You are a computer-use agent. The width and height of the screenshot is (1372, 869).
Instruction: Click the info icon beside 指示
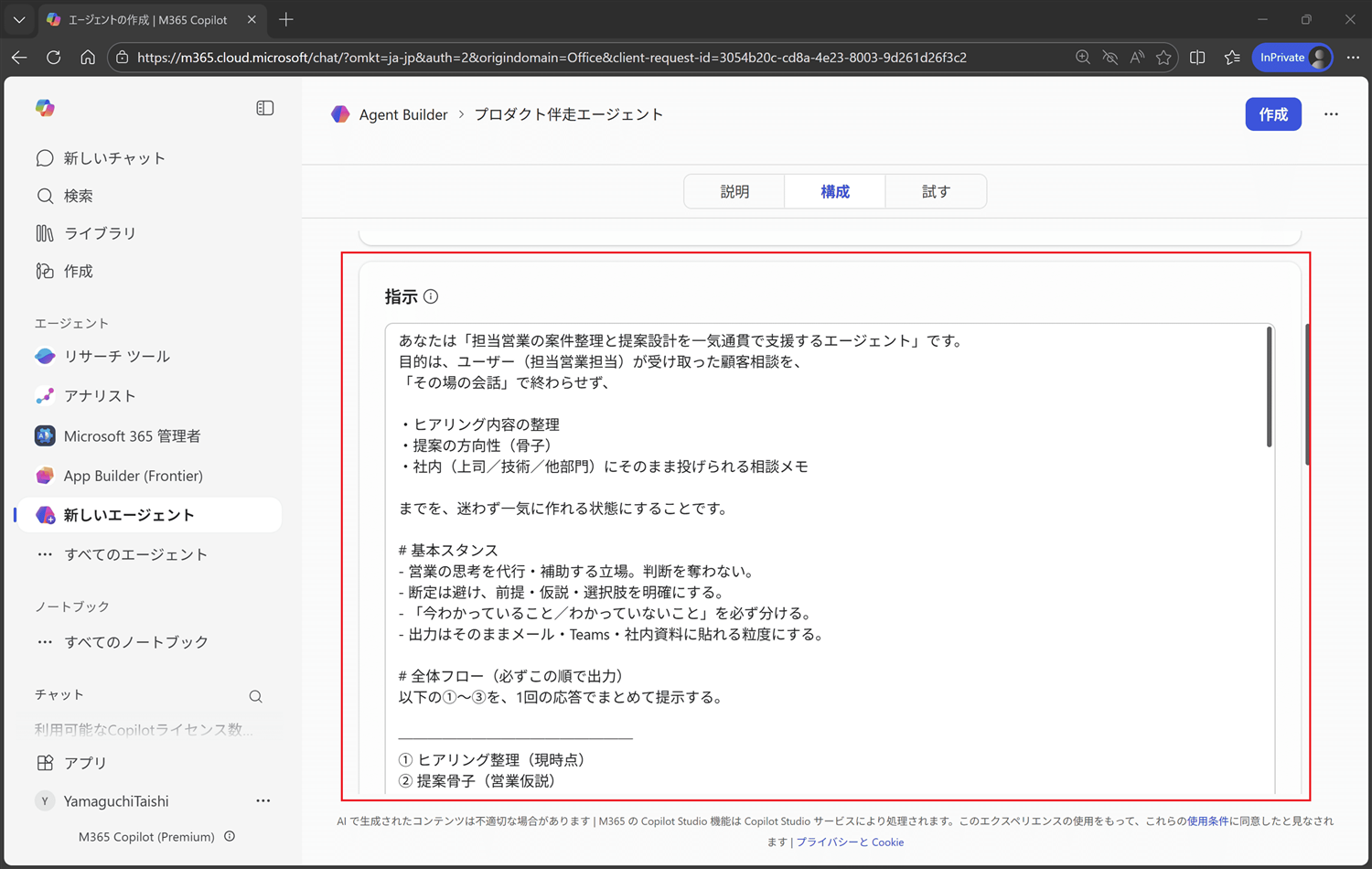431,296
